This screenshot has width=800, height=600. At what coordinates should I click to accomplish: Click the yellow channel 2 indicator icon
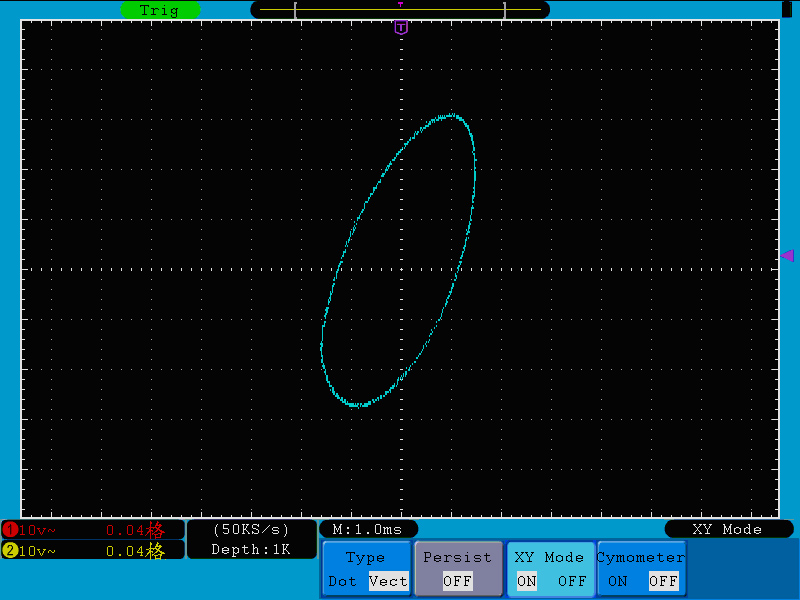tap(10, 551)
